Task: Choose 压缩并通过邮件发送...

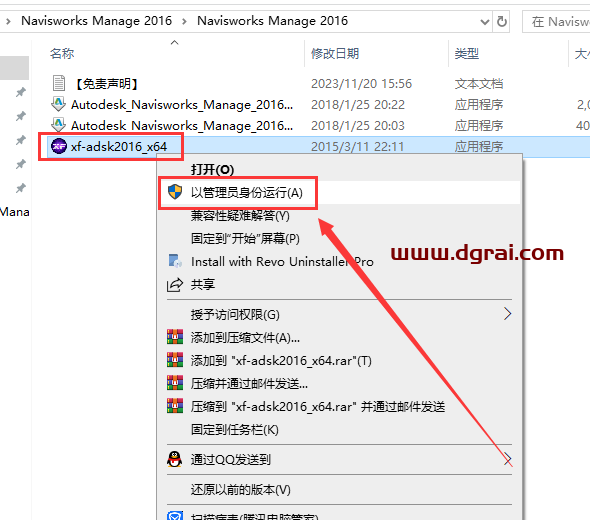Action: coord(249,383)
